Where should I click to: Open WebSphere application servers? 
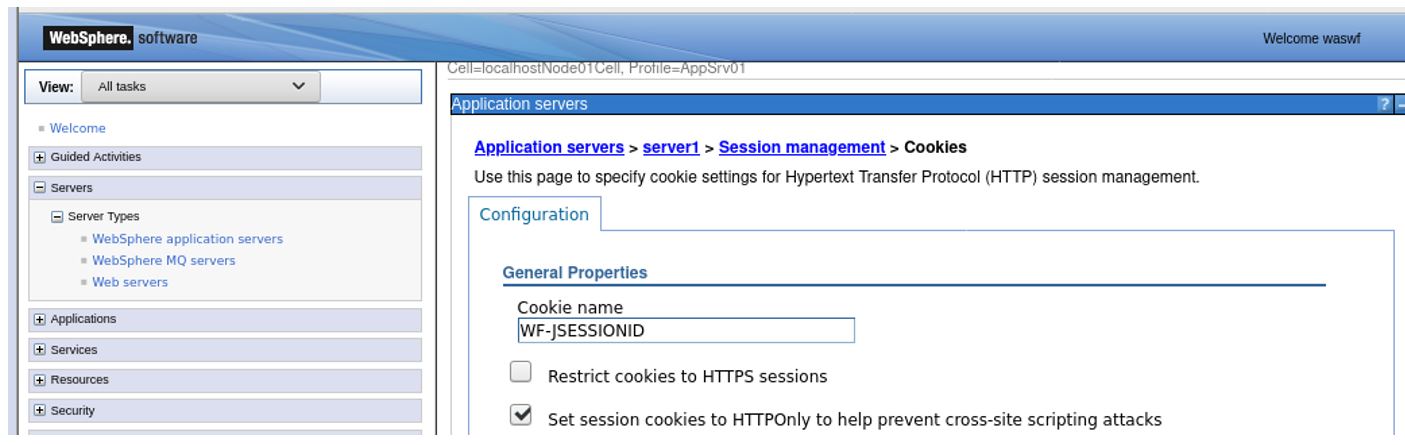[187, 239]
